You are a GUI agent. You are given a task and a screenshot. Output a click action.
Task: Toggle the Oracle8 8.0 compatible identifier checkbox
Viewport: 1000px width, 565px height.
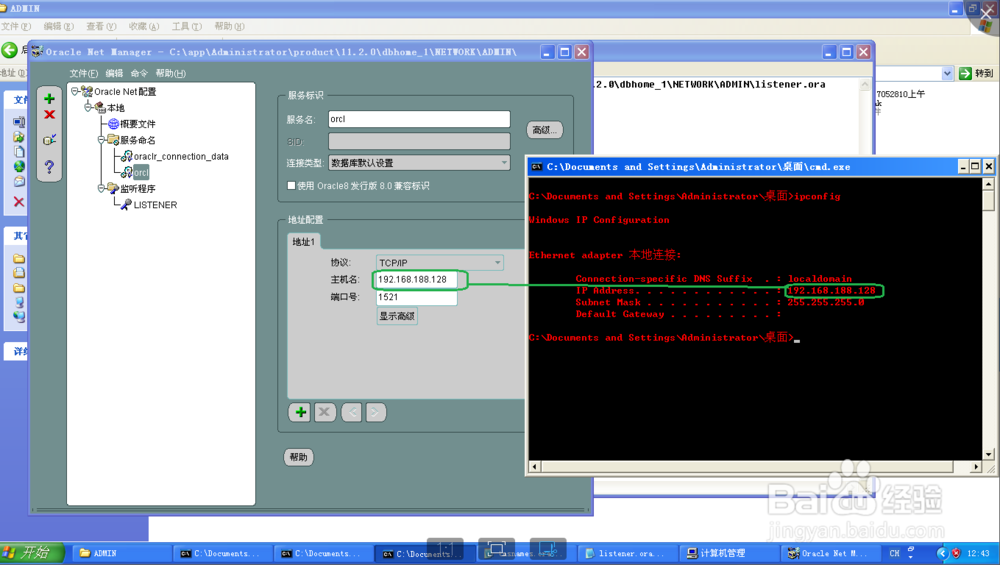291,186
